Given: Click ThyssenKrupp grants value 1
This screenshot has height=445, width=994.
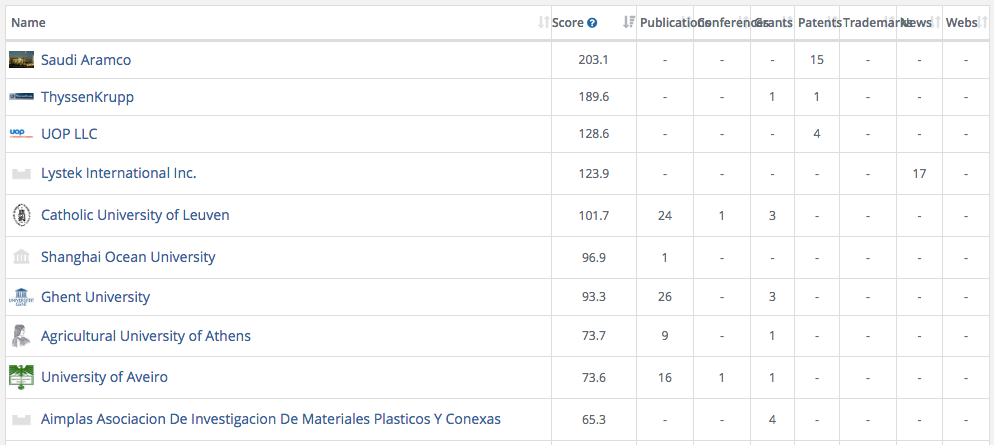Looking at the screenshot, I should [771, 97].
